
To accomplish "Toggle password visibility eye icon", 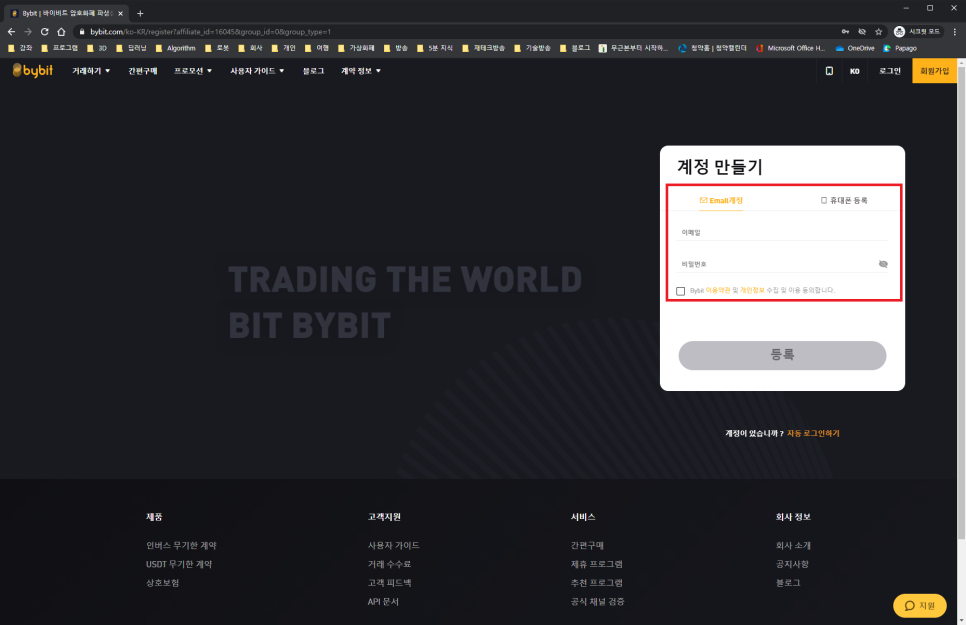I will [x=883, y=264].
